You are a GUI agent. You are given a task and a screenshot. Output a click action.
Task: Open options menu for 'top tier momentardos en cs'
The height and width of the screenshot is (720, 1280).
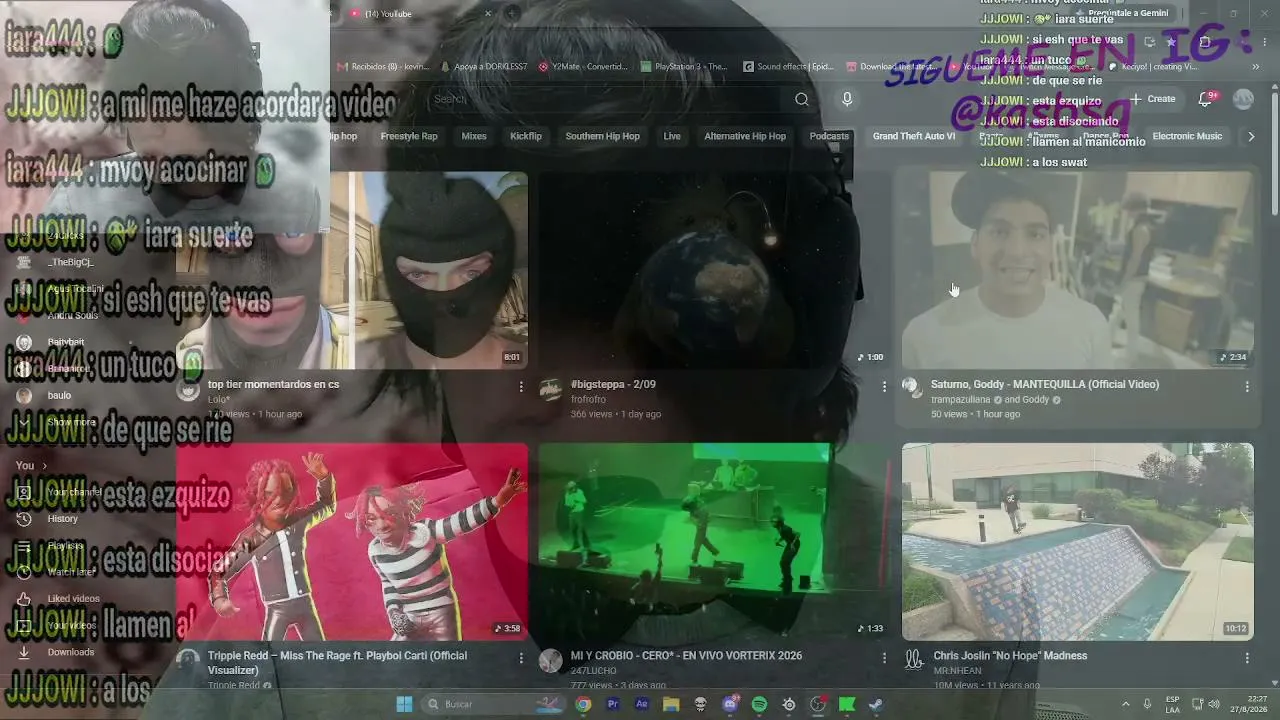521,386
